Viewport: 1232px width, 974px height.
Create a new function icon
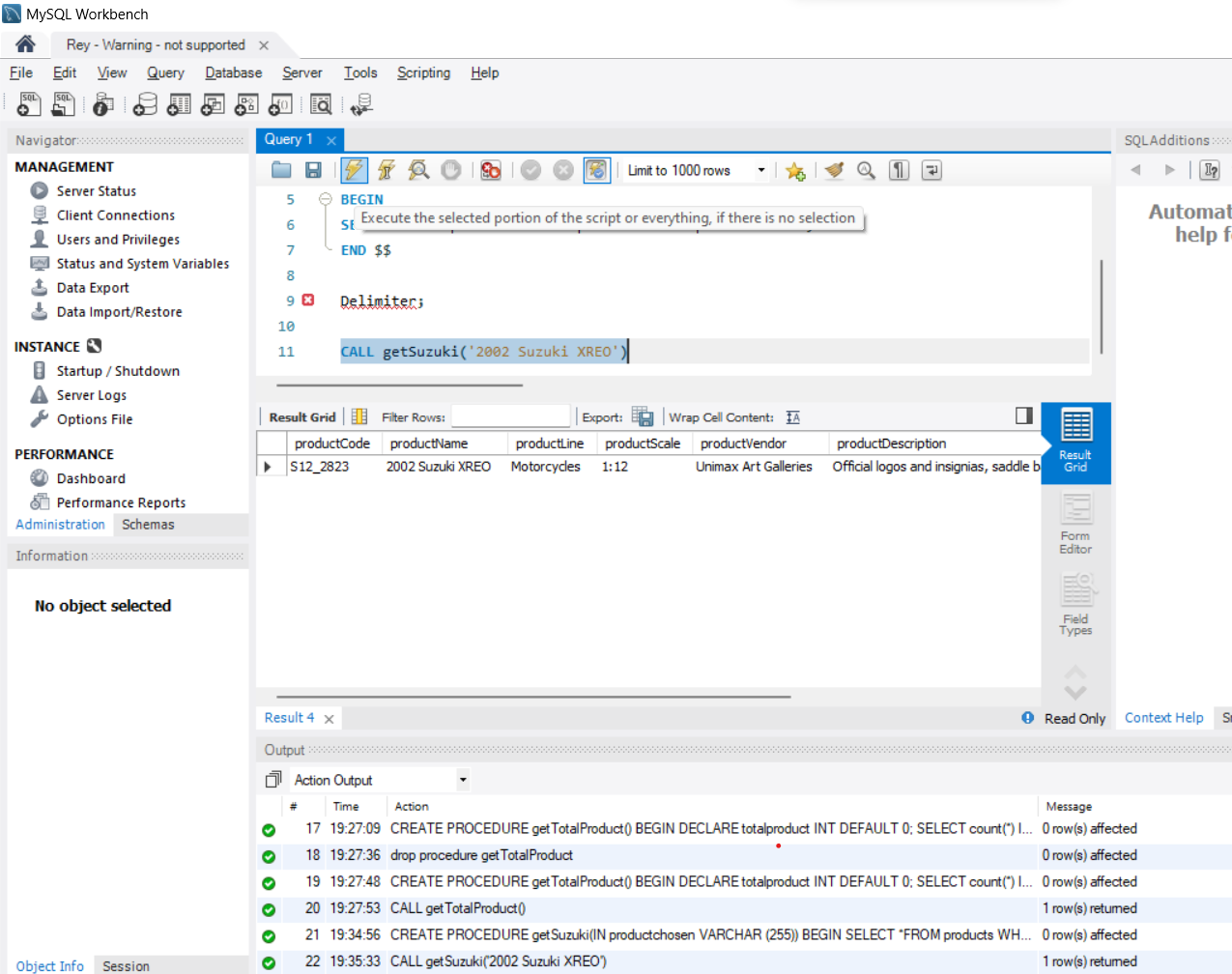click(280, 104)
